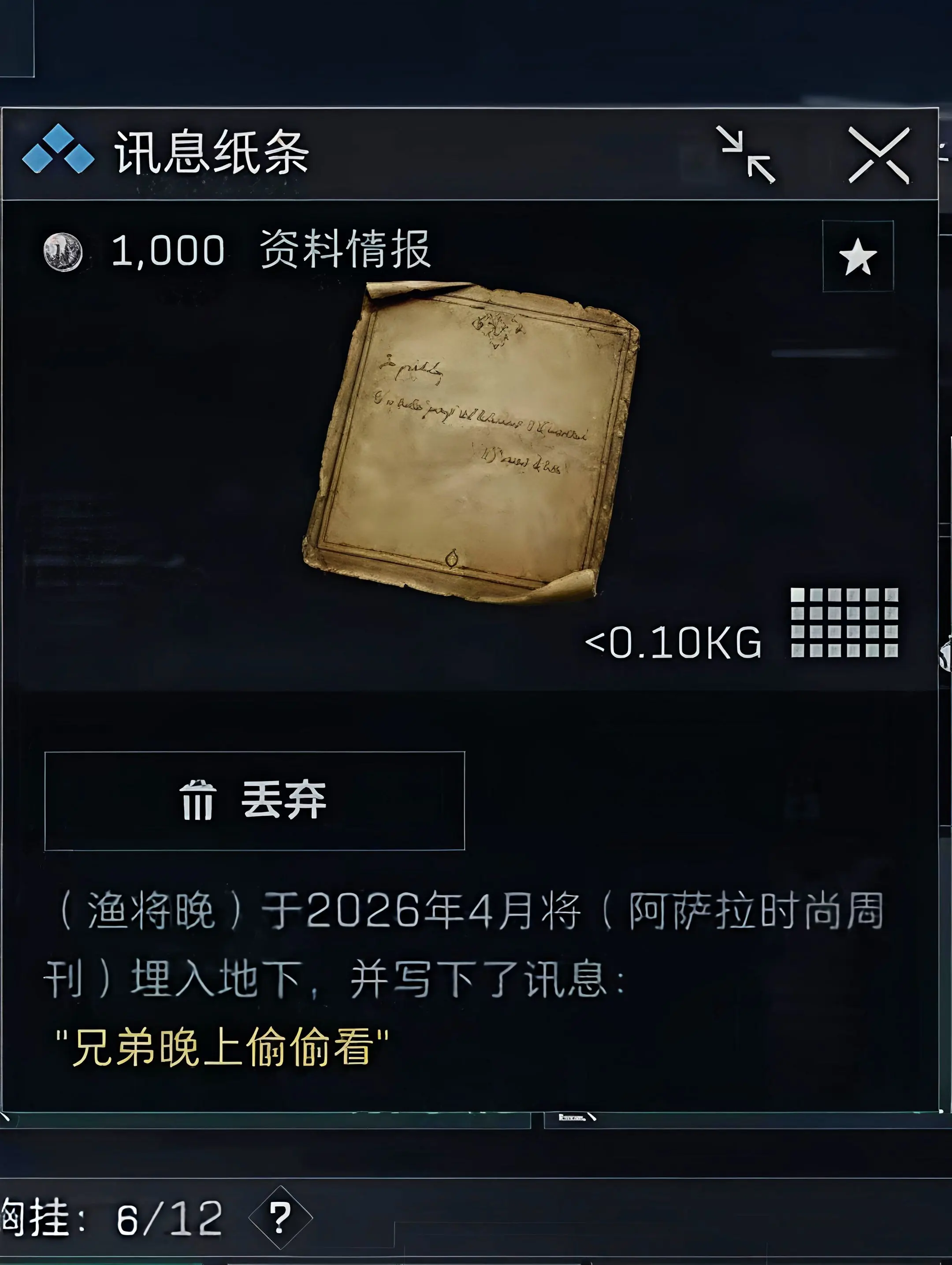Click the blue diamond item-type icon
The height and width of the screenshot is (1265, 952).
point(58,149)
